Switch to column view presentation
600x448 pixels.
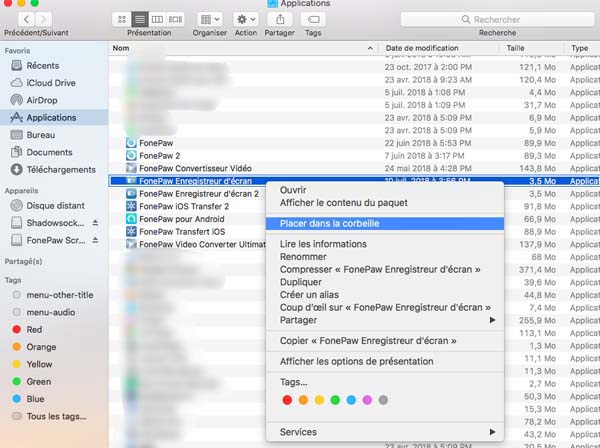click(x=157, y=19)
